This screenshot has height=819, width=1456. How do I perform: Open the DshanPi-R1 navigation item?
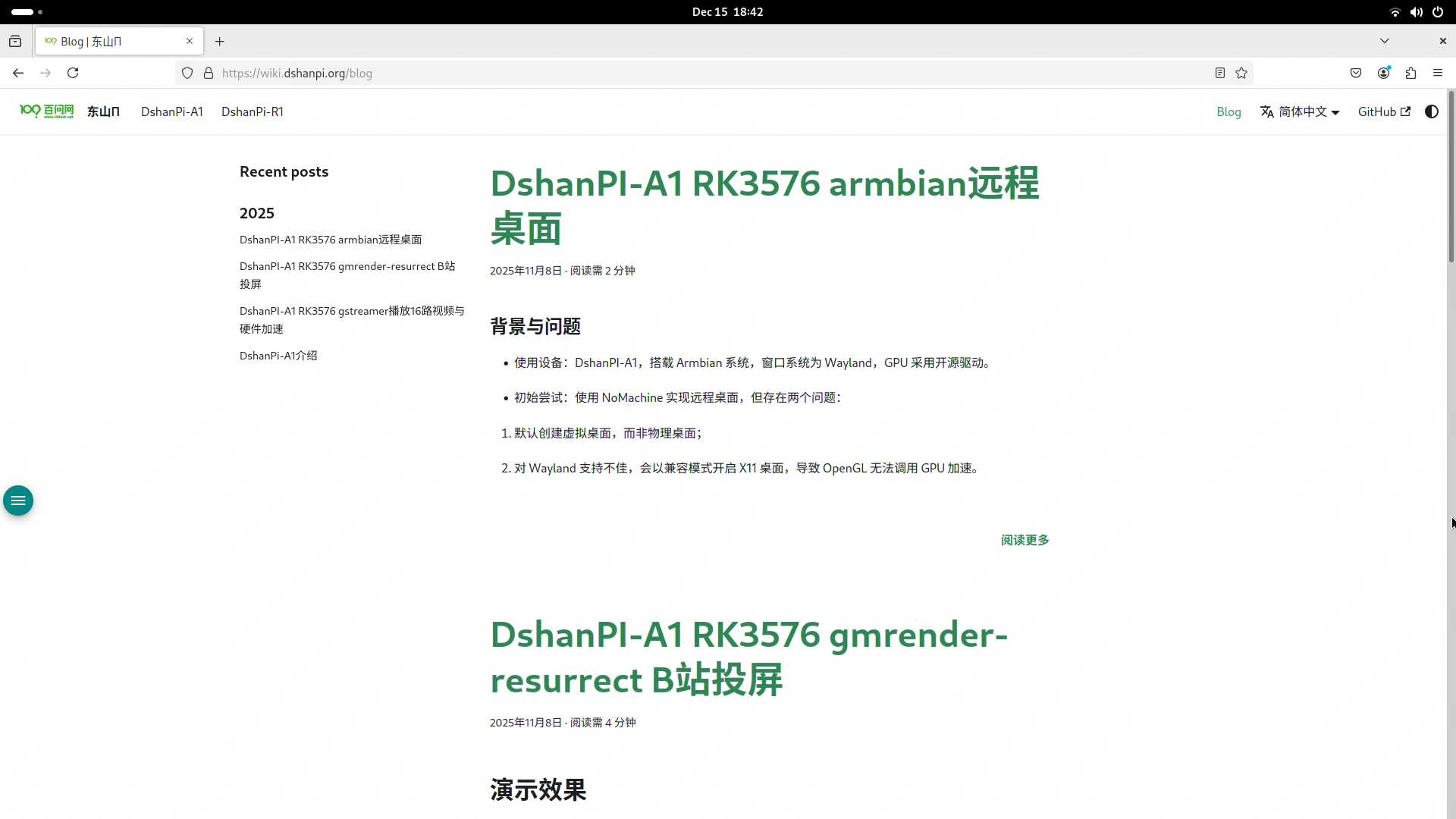[x=253, y=111]
